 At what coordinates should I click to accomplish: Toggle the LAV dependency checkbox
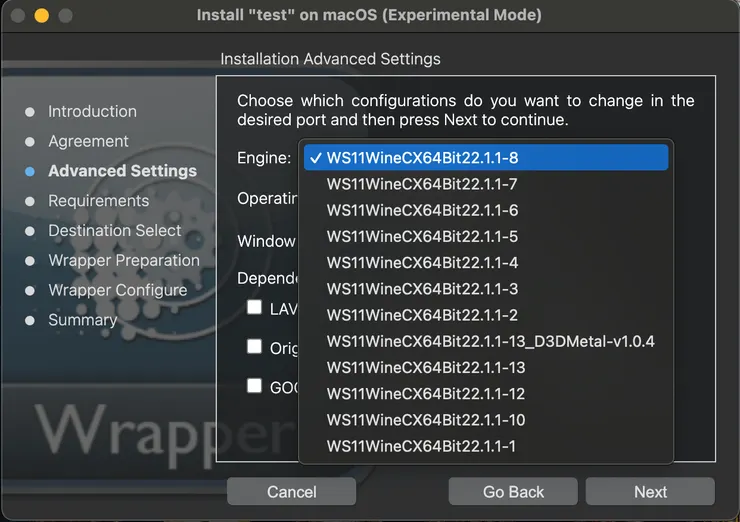coord(255,308)
